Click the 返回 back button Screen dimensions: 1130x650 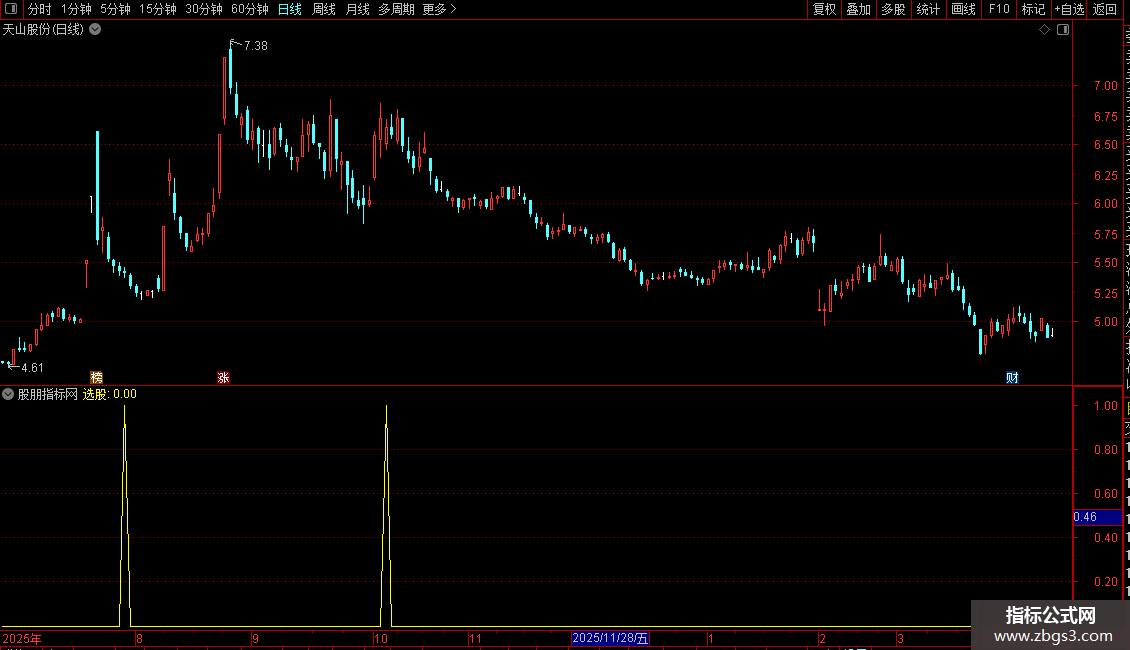(x=1104, y=9)
